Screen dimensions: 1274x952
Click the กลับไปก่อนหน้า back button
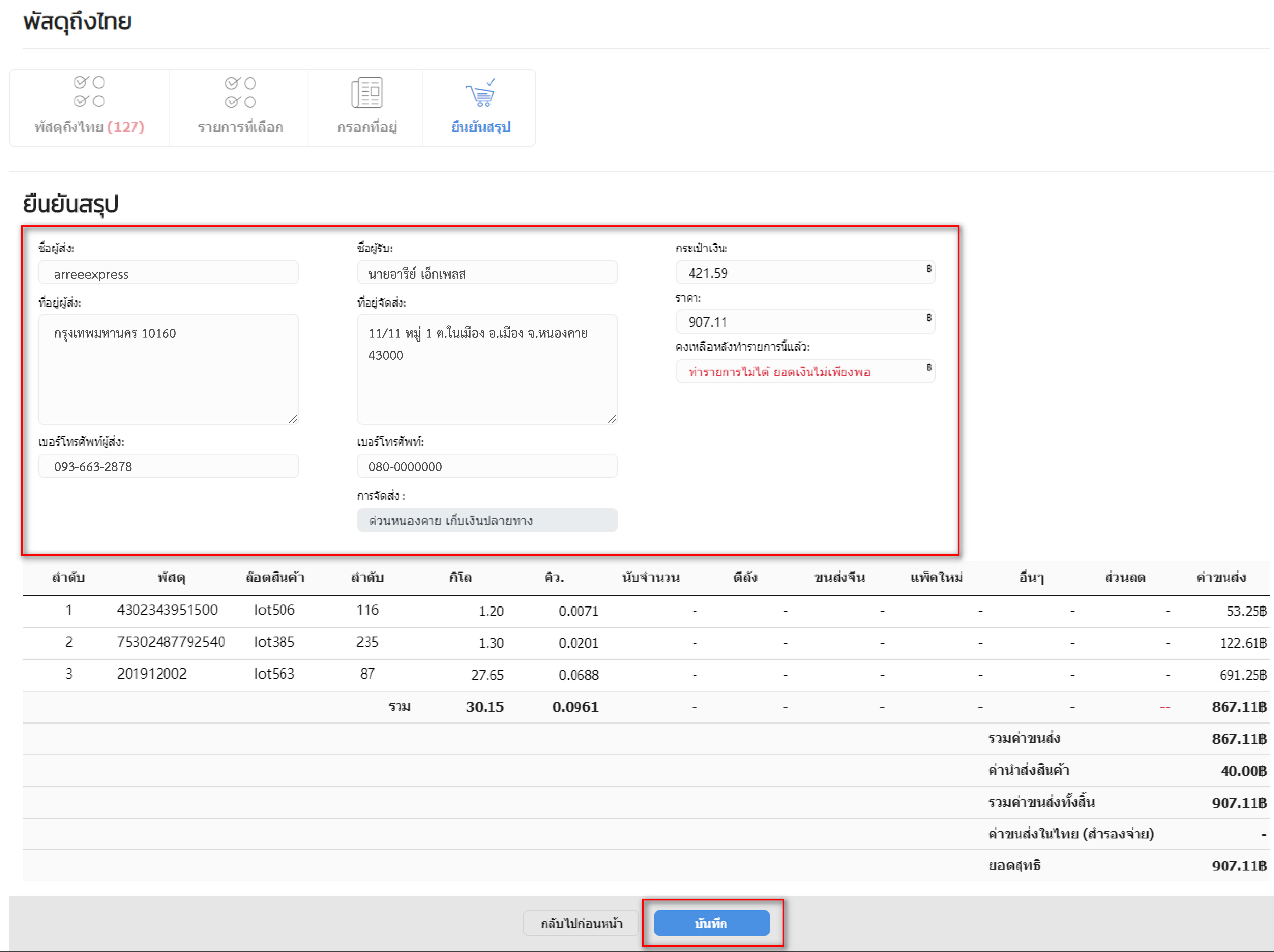(x=581, y=923)
